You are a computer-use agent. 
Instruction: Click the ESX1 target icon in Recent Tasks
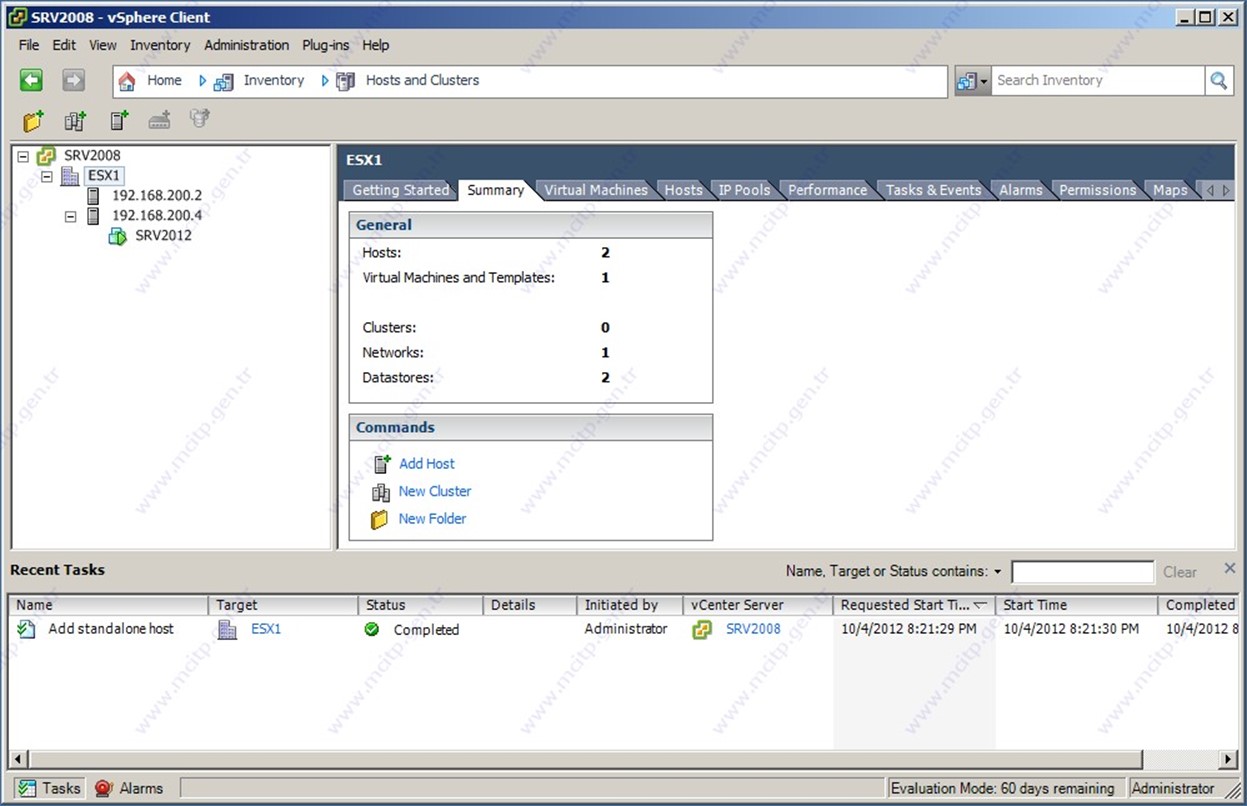(x=227, y=629)
